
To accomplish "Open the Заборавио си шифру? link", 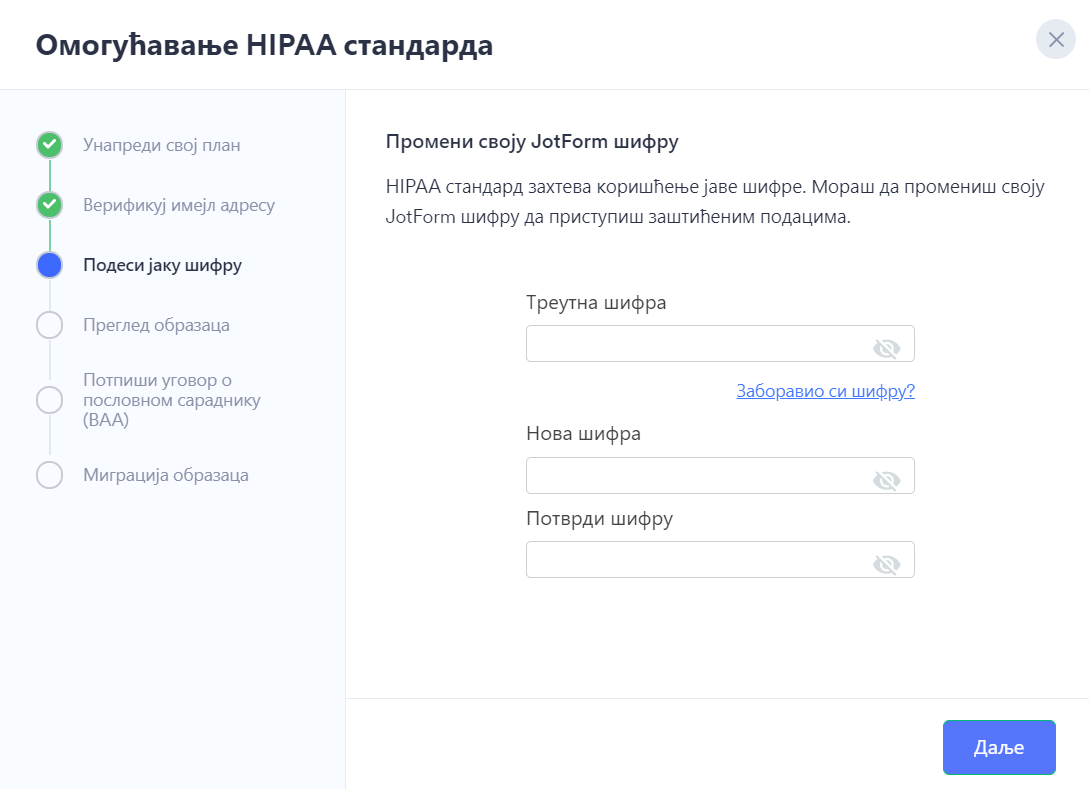I will pyautogui.click(x=825, y=391).
